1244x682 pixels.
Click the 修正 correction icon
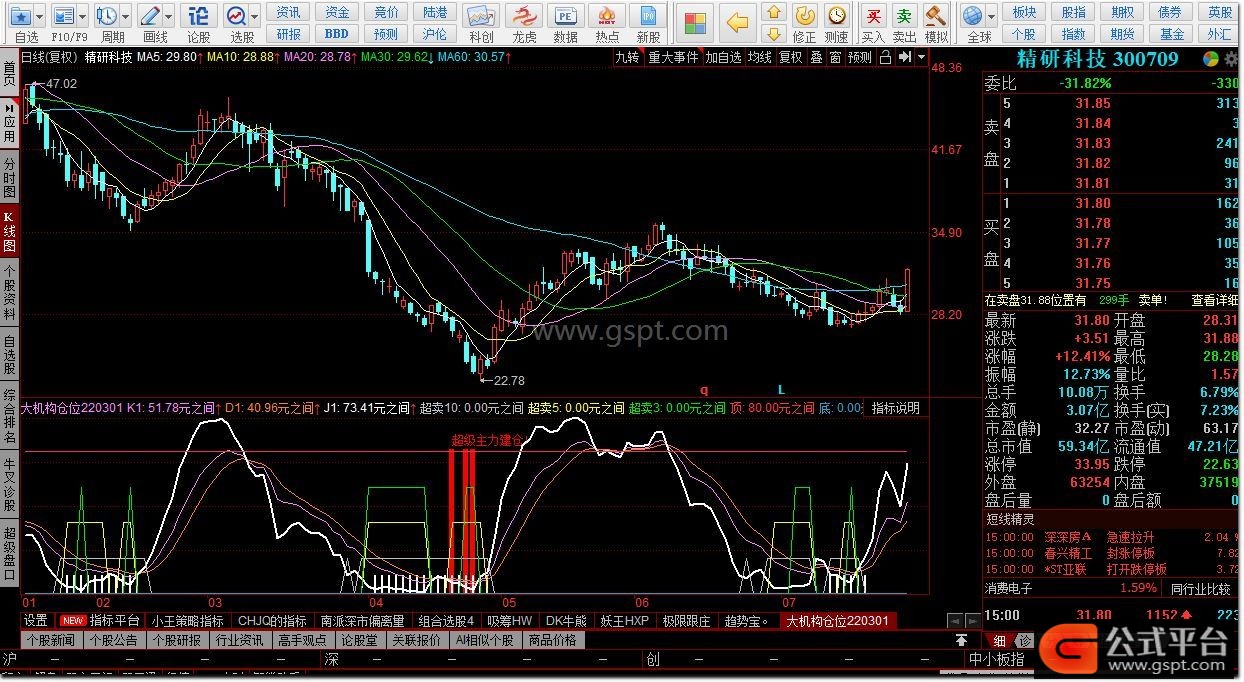point(804,16)
